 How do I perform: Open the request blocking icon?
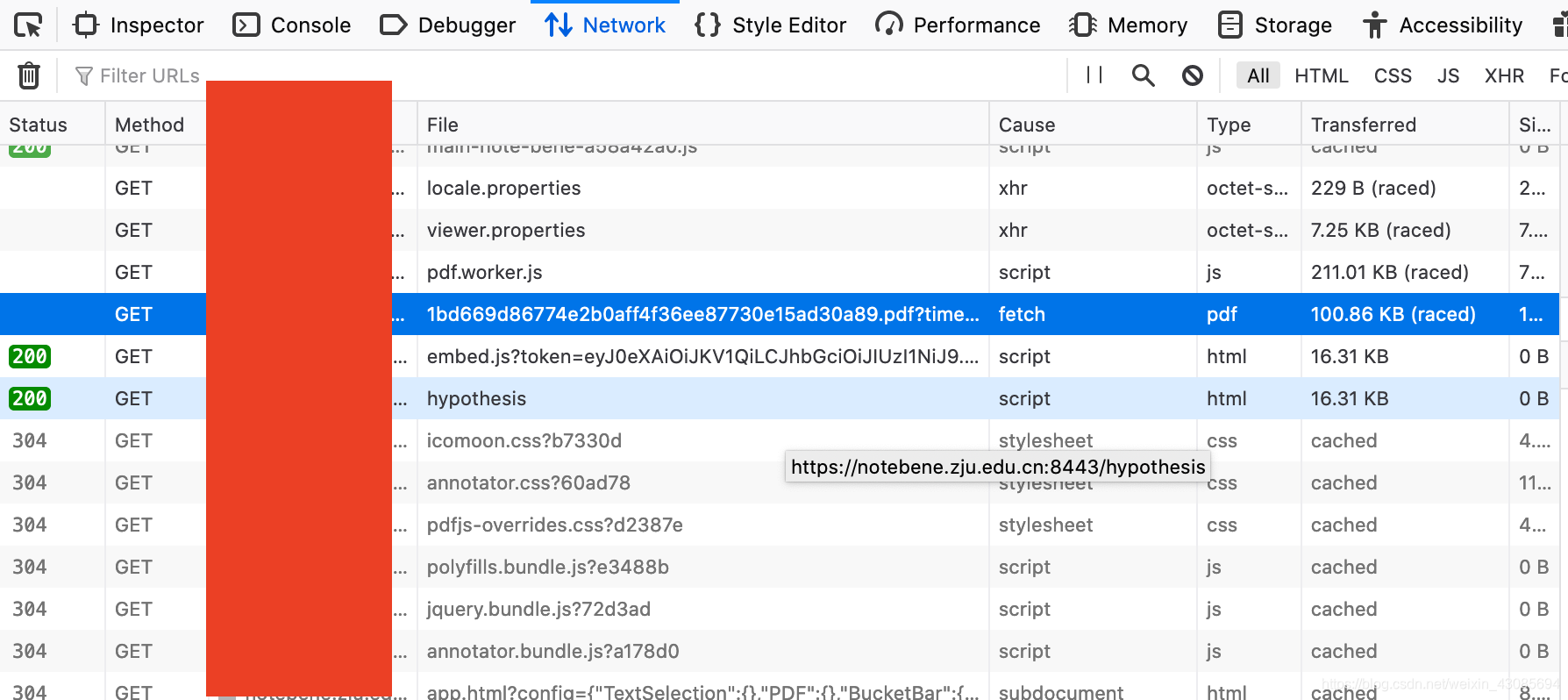pos(1193,75)
